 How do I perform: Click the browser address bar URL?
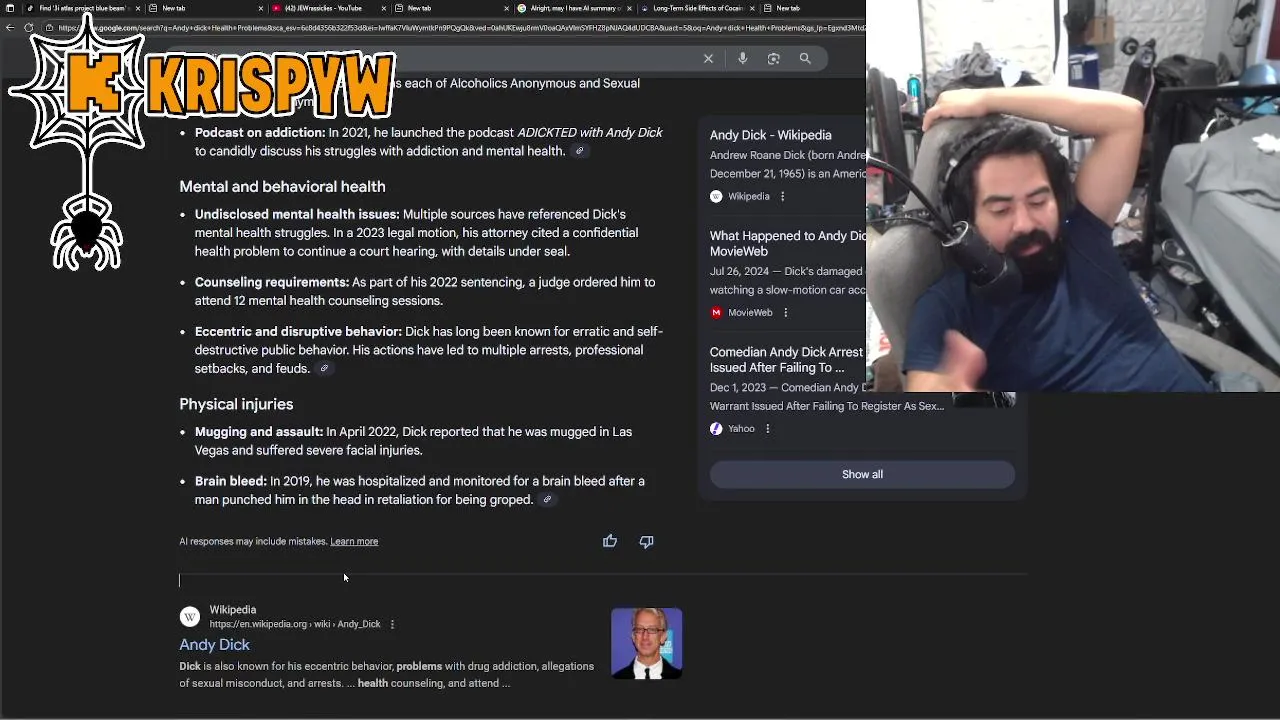[x=460, y=28]
